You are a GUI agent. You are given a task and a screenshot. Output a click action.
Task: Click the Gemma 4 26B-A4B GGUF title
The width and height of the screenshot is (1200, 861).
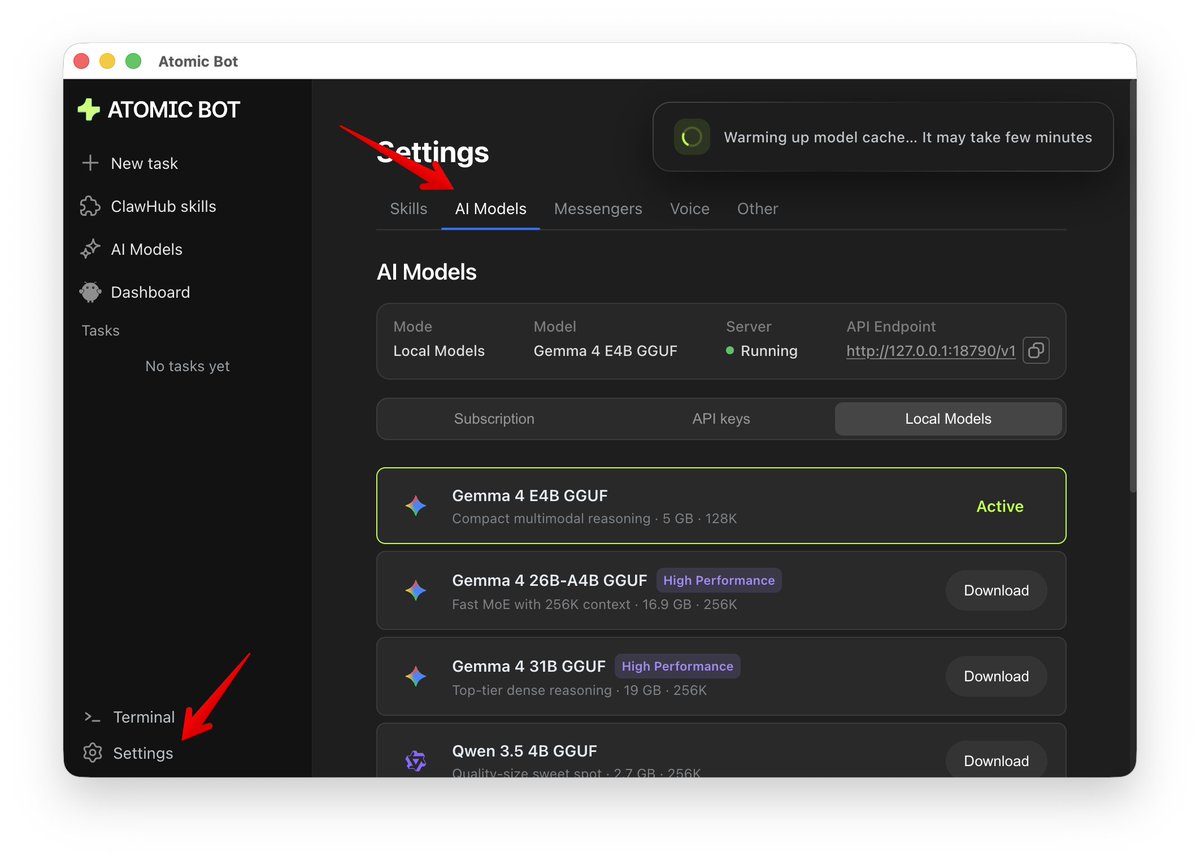(550, 580)
